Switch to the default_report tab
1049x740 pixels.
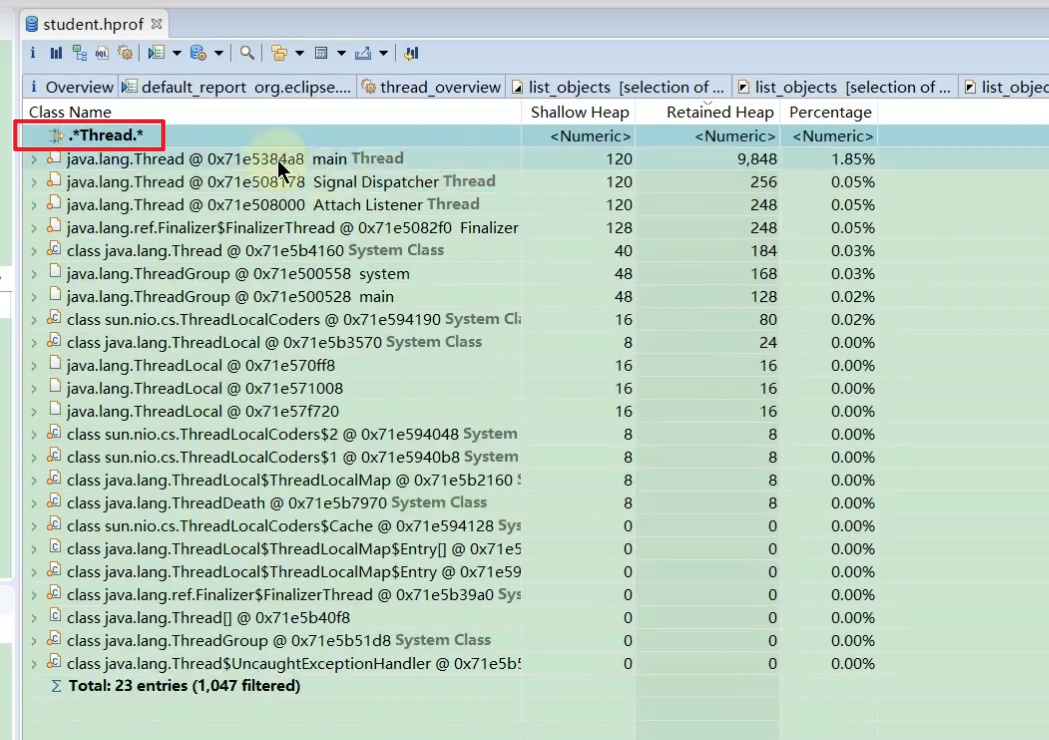coord(239,87)
